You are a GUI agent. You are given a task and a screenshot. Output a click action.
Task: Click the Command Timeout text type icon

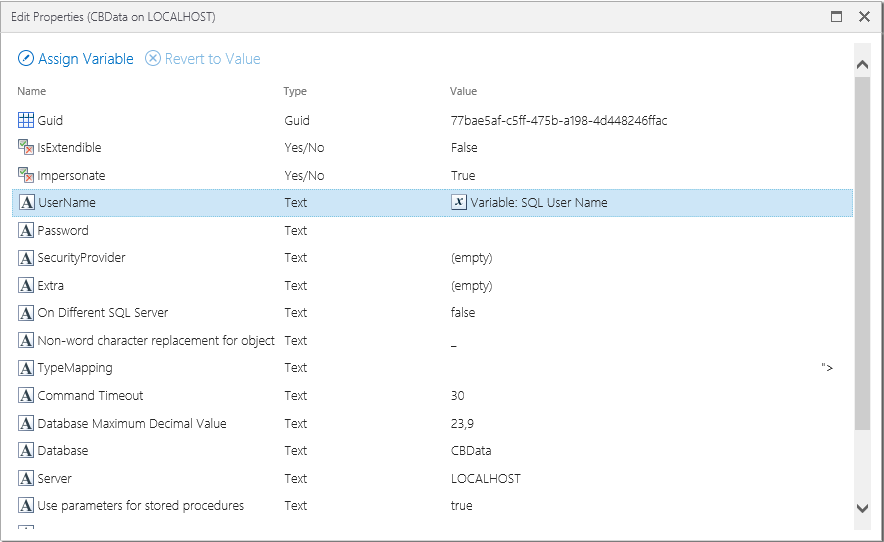tap(26, 395)
